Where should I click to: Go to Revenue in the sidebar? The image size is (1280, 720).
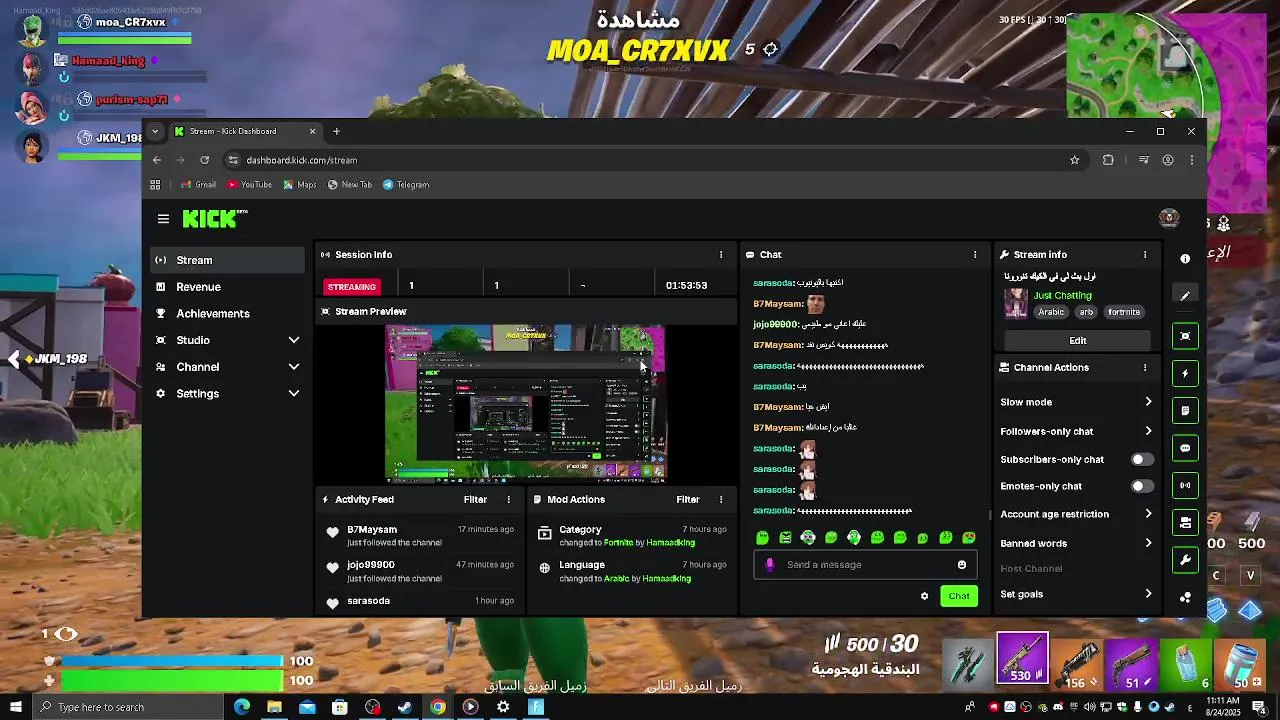(x=228, y=287)
